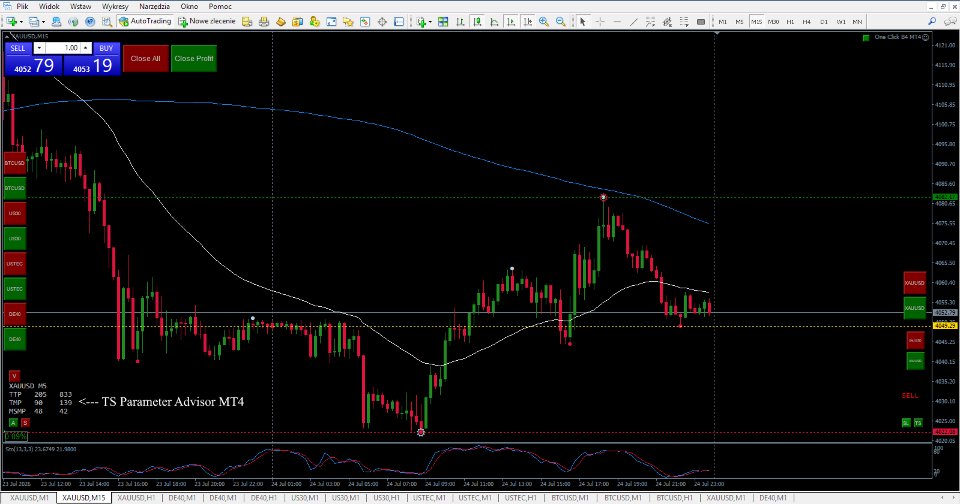The image size is (960, 504).
Task: Select the horizontal line drawing tool
Action: (x=617, y=21)
